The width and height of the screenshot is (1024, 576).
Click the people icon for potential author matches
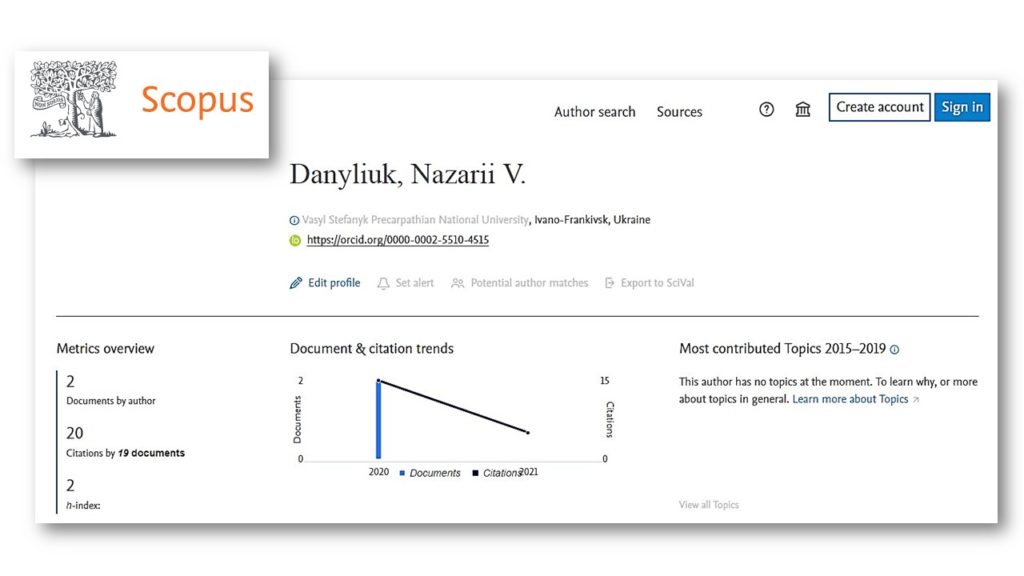457,283
